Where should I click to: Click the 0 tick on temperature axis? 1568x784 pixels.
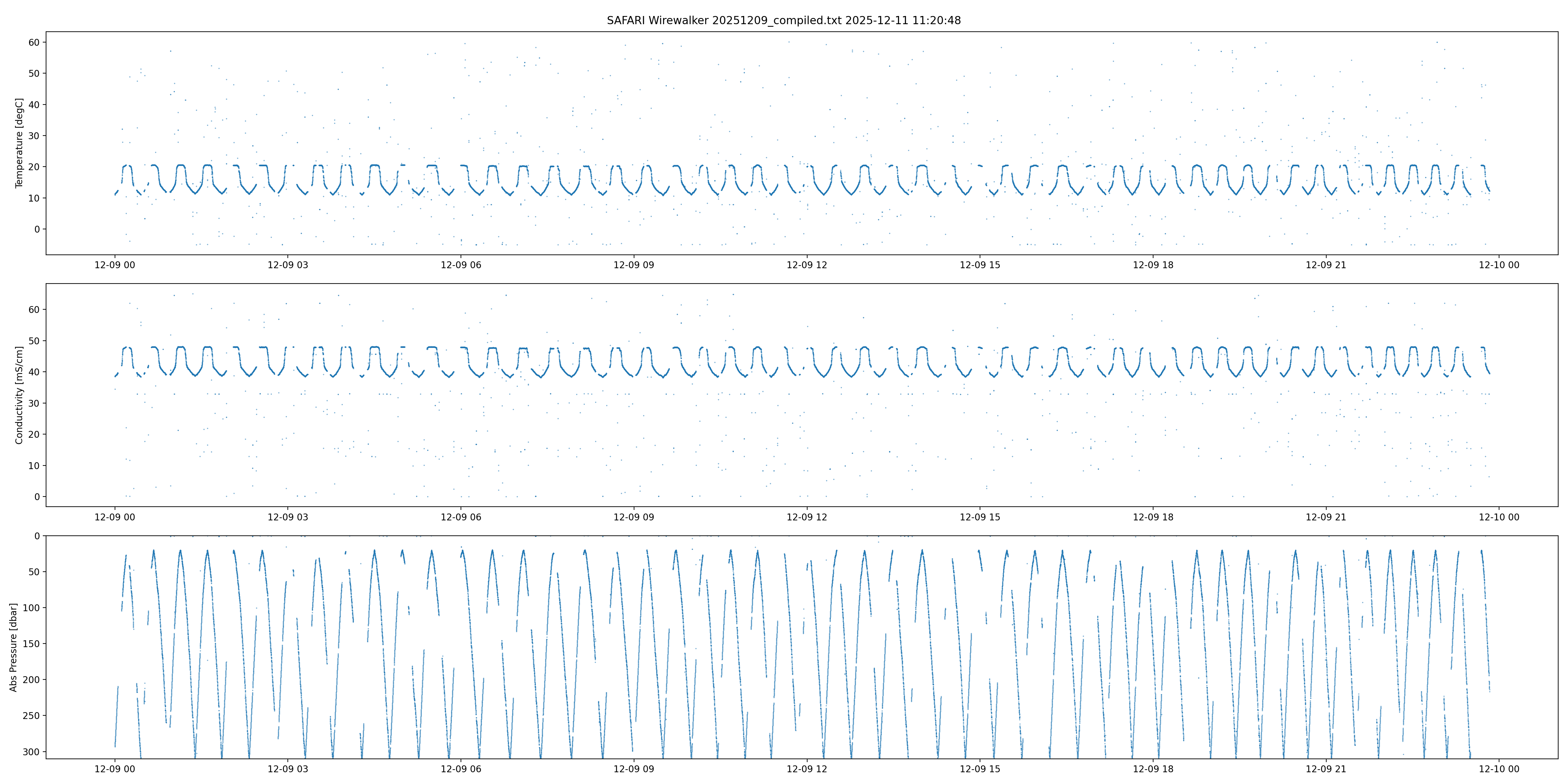point(37,229)
